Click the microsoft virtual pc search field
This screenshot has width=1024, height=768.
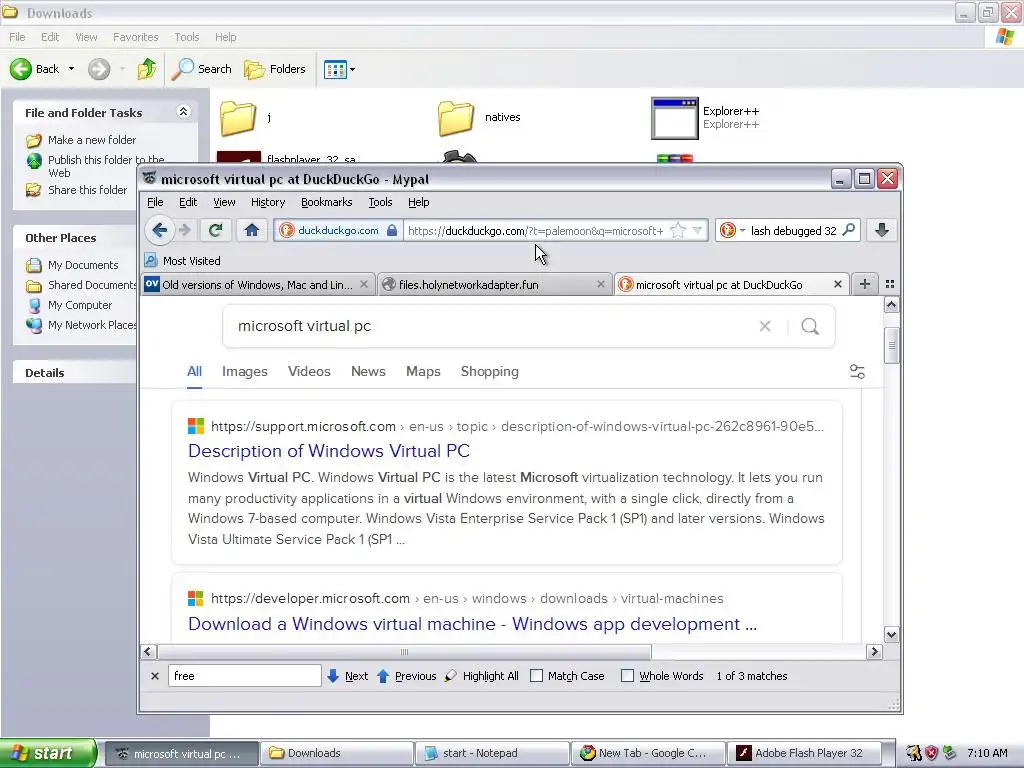point(490,326)
